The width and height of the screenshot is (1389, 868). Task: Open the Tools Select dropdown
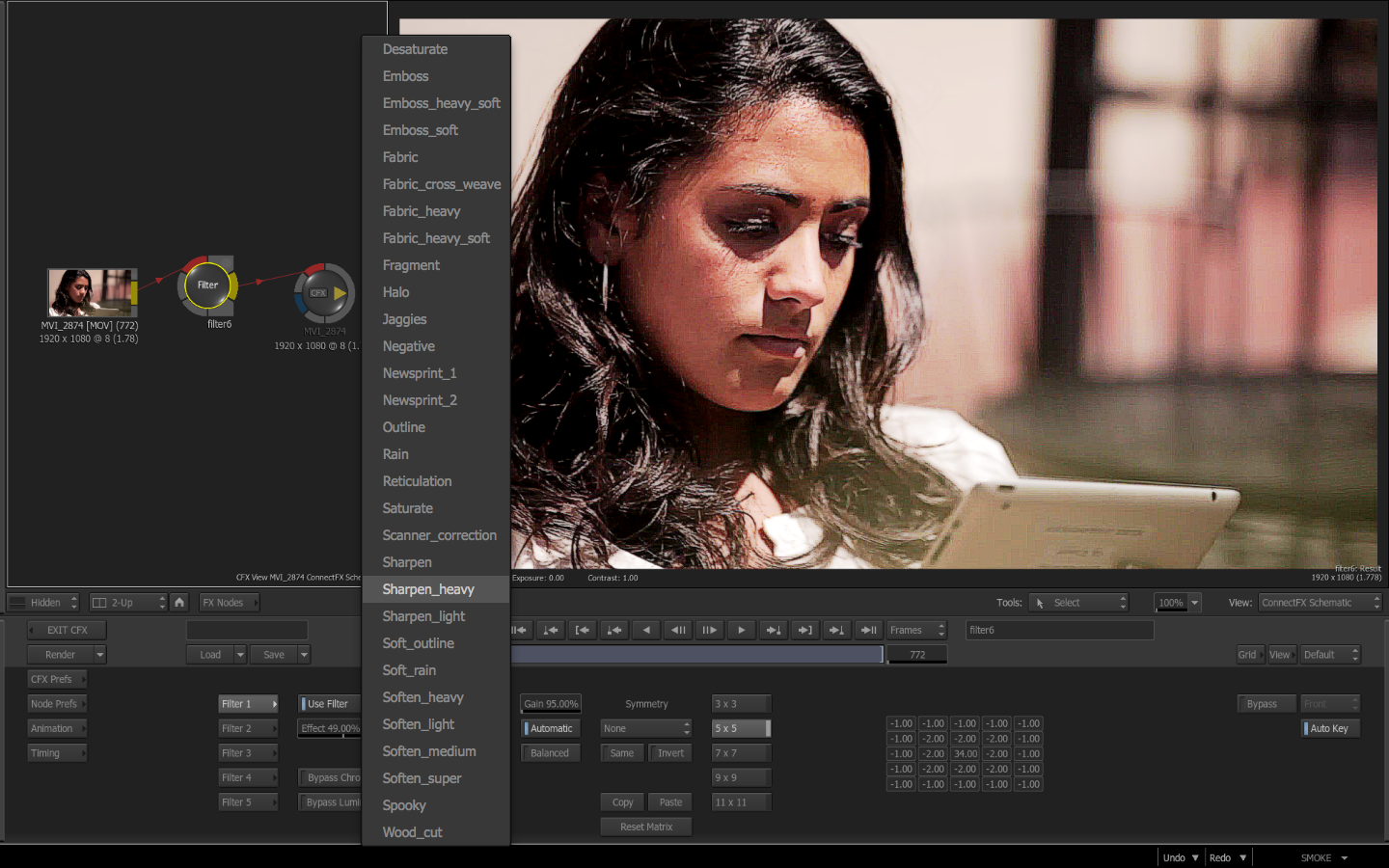click(1078, 603)
